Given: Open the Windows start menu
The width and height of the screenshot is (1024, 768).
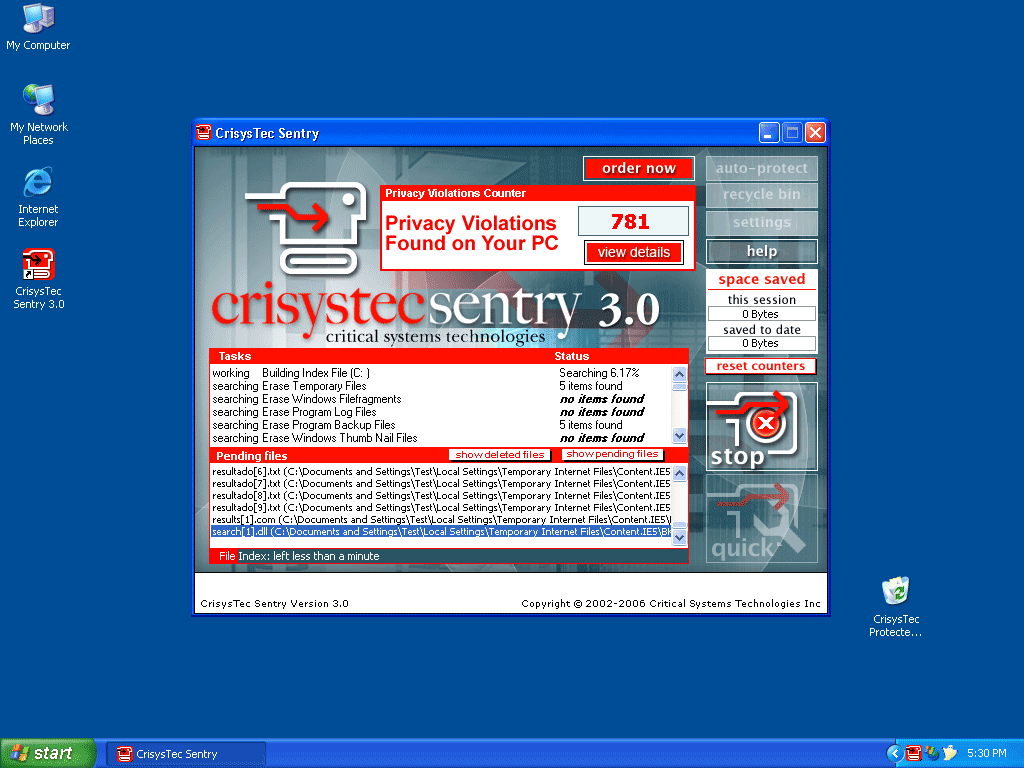Looking at the screenshot, I should (x=47, y=753).
